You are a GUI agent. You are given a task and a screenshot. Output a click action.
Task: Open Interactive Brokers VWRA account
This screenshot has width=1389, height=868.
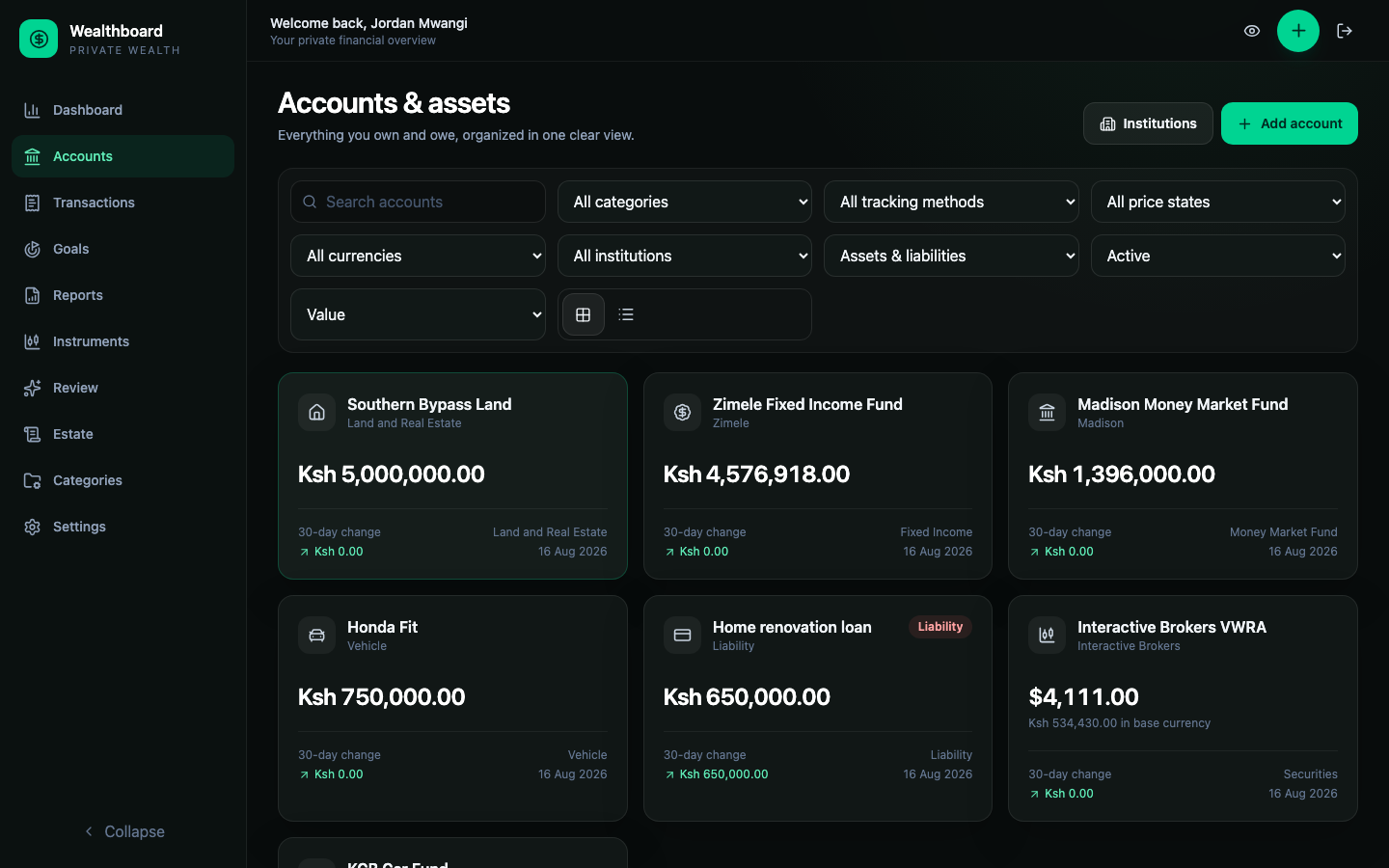pyautogui.click(x=1183, y=709)
